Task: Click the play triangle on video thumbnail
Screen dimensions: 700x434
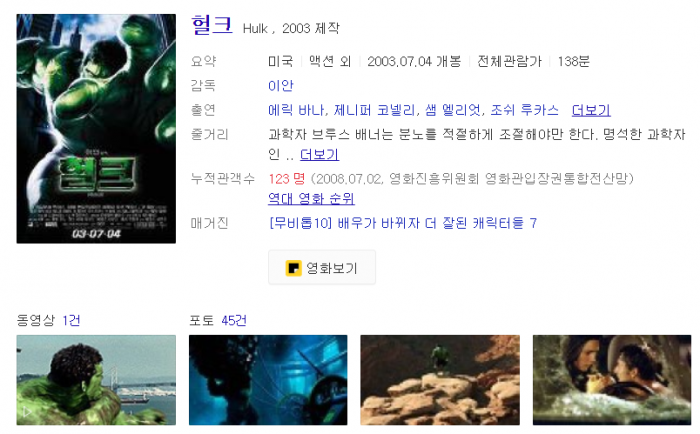Action: (27, 412)
